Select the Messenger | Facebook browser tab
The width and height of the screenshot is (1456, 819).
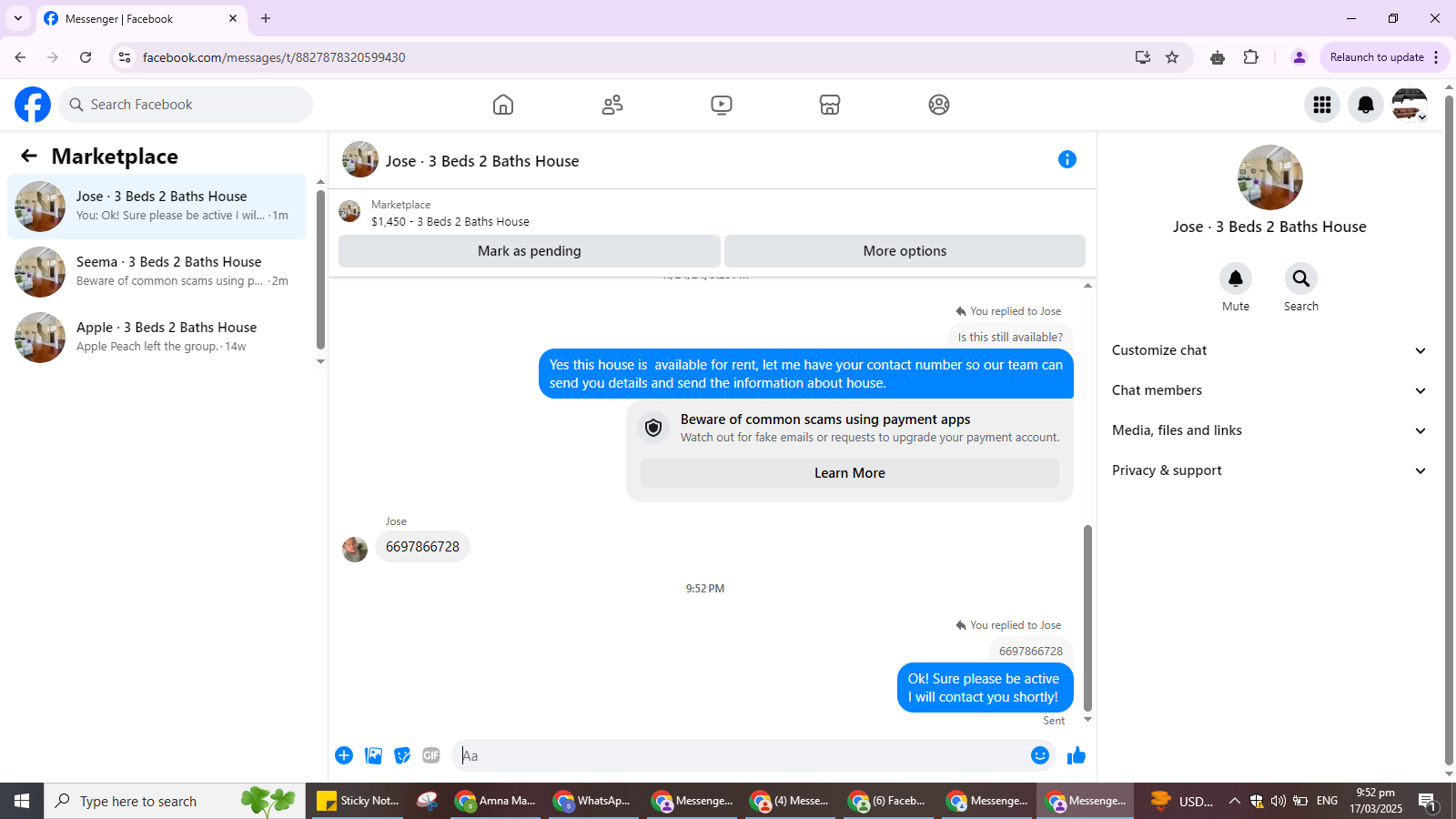point(141,18)
